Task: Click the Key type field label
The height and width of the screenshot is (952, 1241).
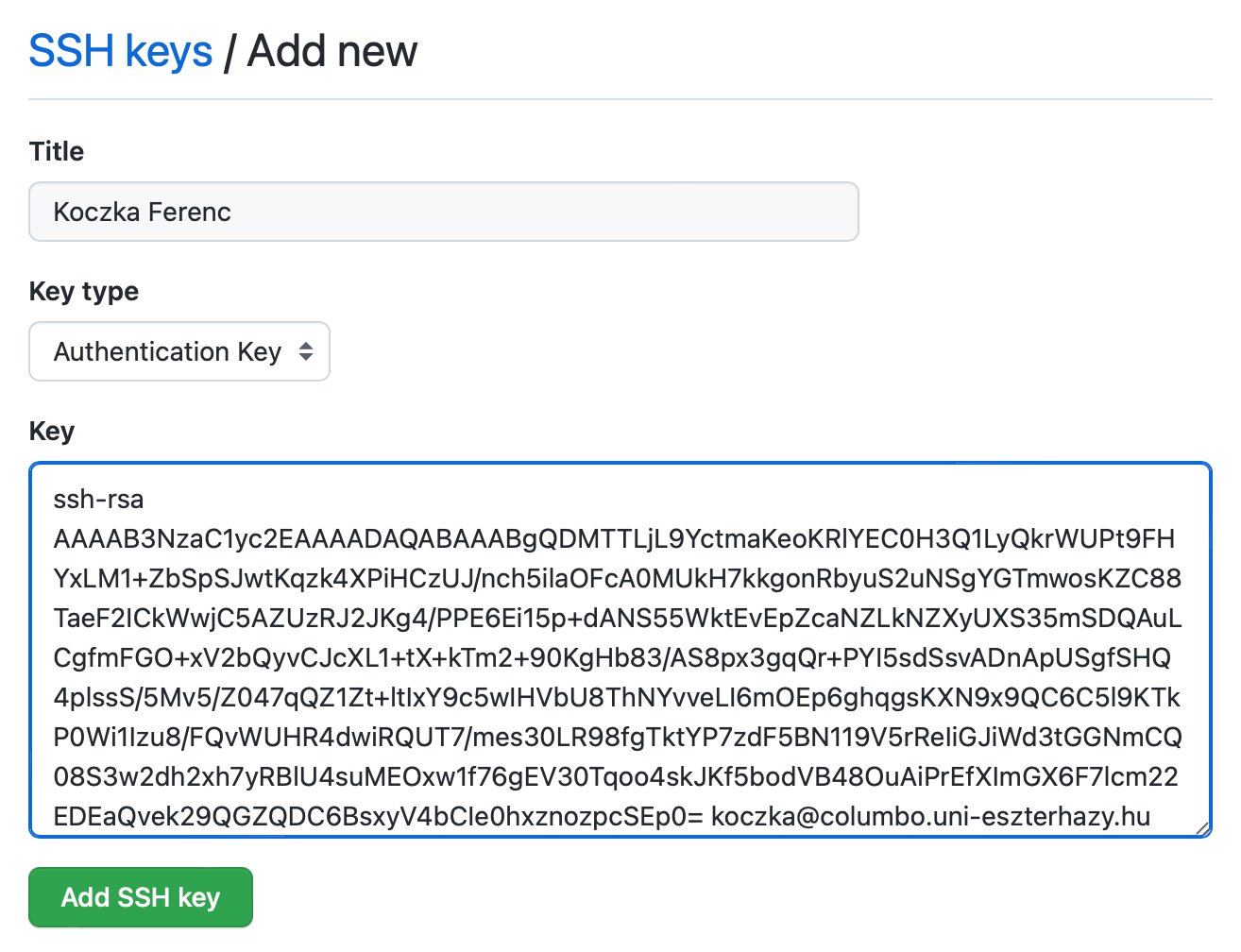Action: click(84, 291)
